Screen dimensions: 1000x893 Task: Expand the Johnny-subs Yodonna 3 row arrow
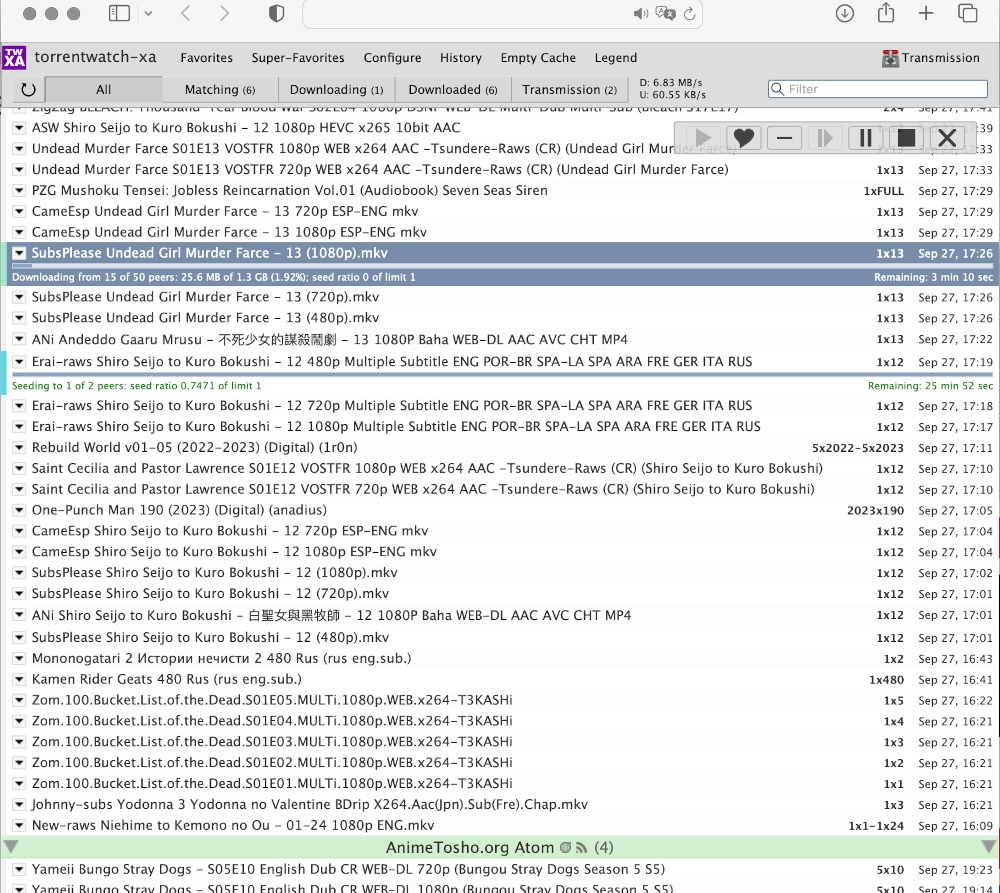[19, 805]
